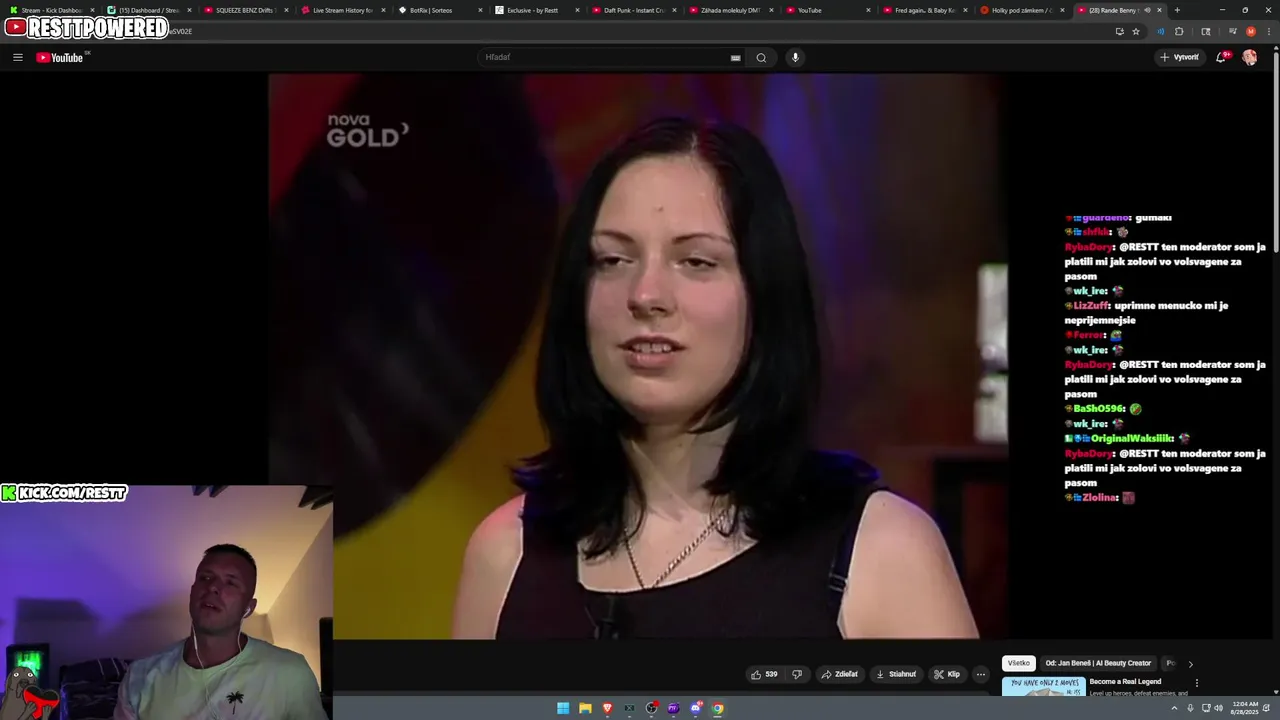This screenshot has width=1280, height=720.
Task: Open the Become a Real Legend ad thumbnail
Action: pos(1043,686)
